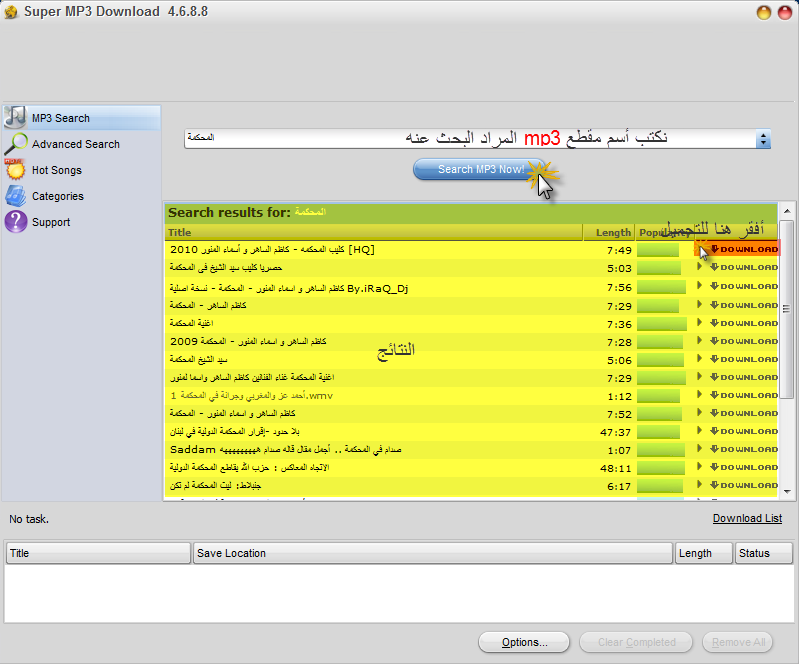Download the 48:11 track
The height and width of the screenshot is (664, 799).
[x=744, y=467]
